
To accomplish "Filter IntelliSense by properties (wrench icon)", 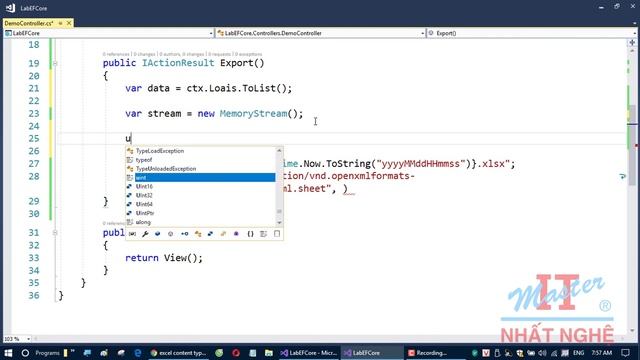I will [x=145, y=234].
